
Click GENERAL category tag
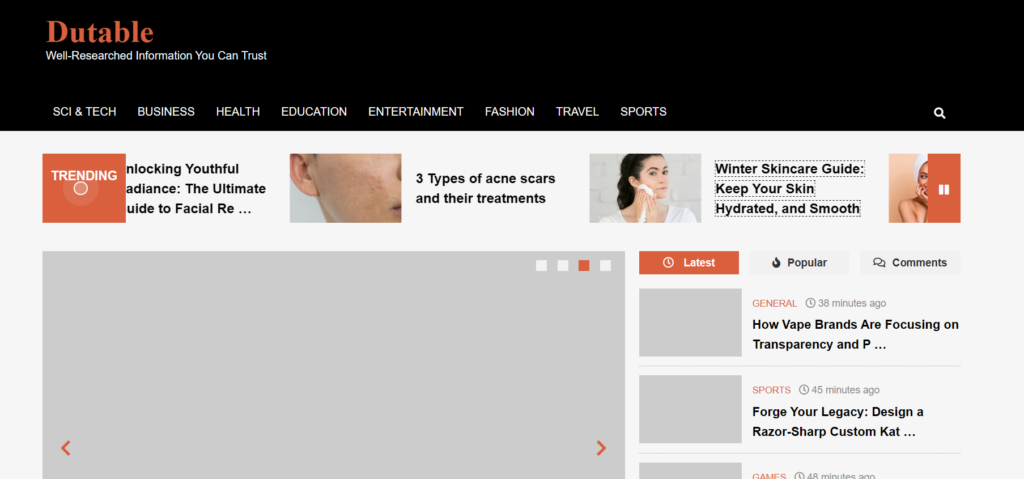click(775, 303)
